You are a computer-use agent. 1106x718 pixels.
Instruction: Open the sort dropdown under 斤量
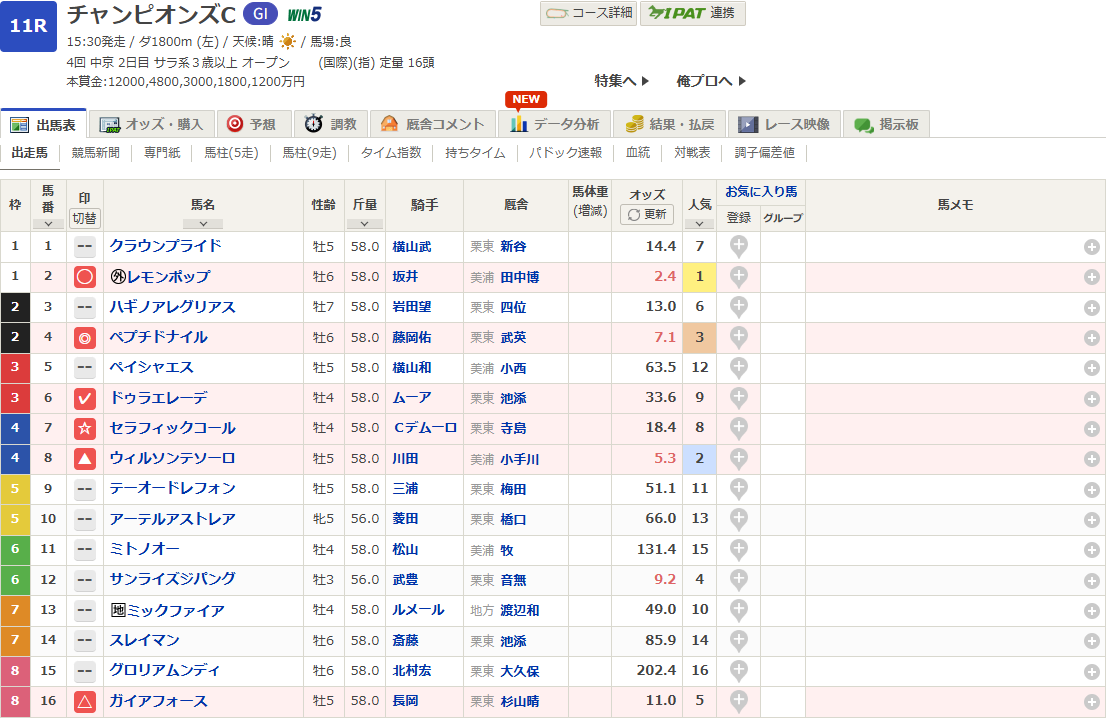(365, 224)
